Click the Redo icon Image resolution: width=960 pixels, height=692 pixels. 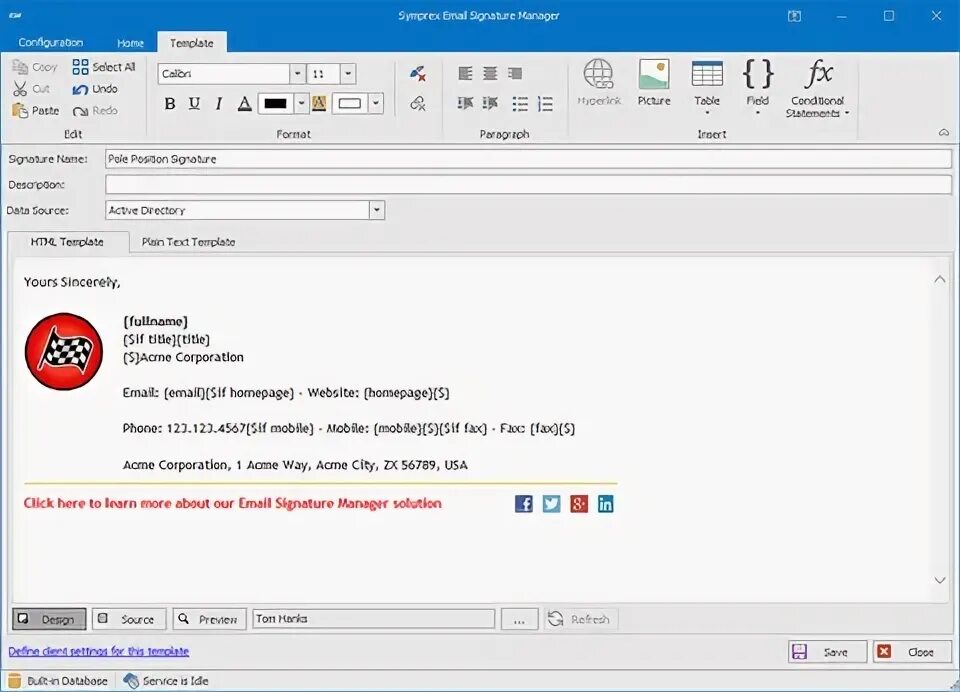pyautogui.click(x=80, y=111)
